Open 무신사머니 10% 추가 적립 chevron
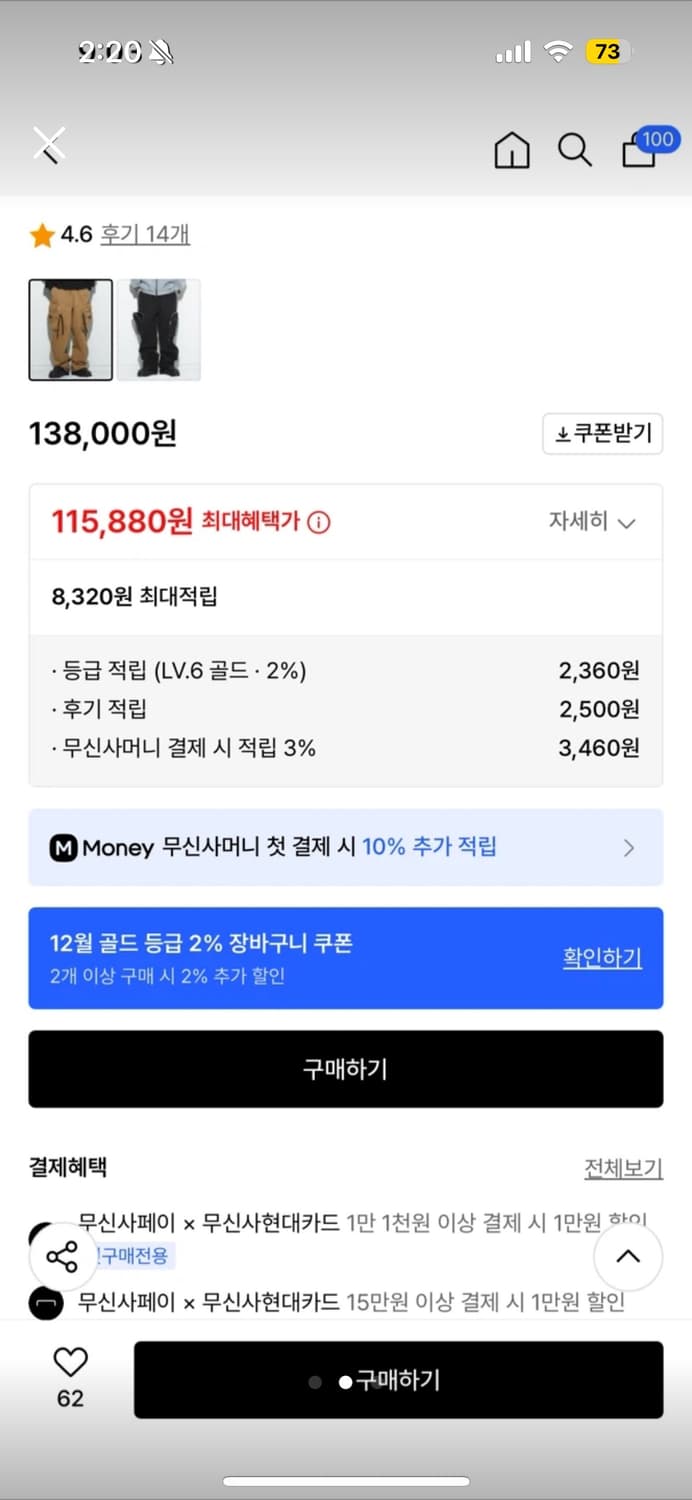This screenshot has height=1500, width=692. pyautogui.click(x=629, y=848)
